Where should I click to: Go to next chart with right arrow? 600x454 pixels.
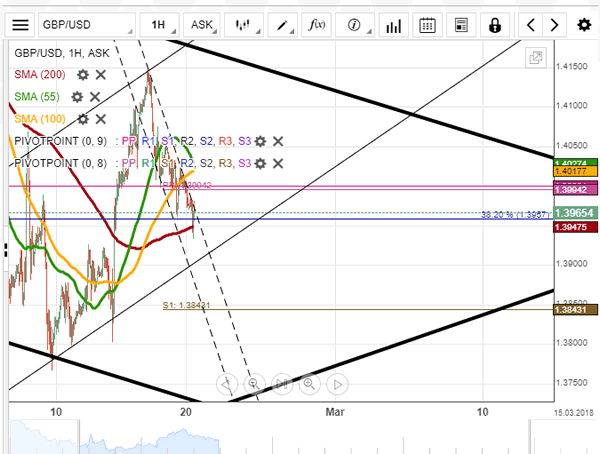[x=555, y=24]
